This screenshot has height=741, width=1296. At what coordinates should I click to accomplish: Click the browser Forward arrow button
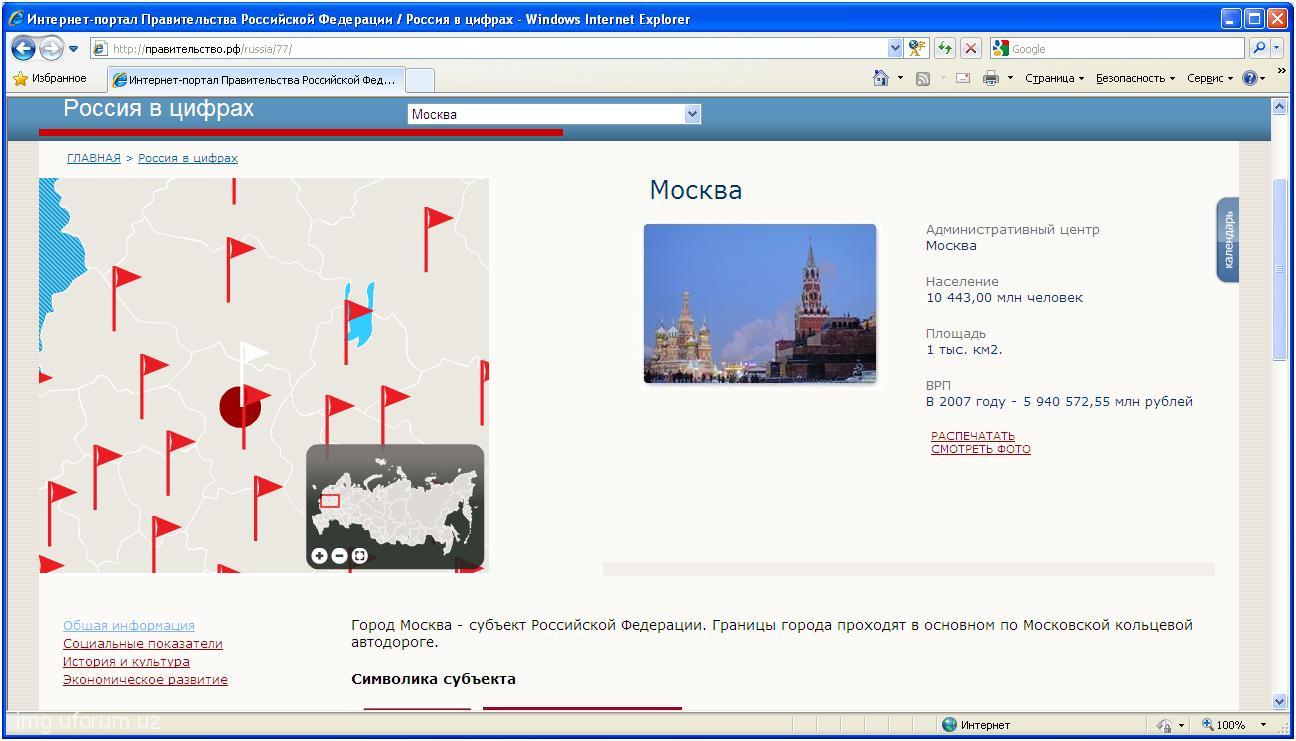click(51, 48)
